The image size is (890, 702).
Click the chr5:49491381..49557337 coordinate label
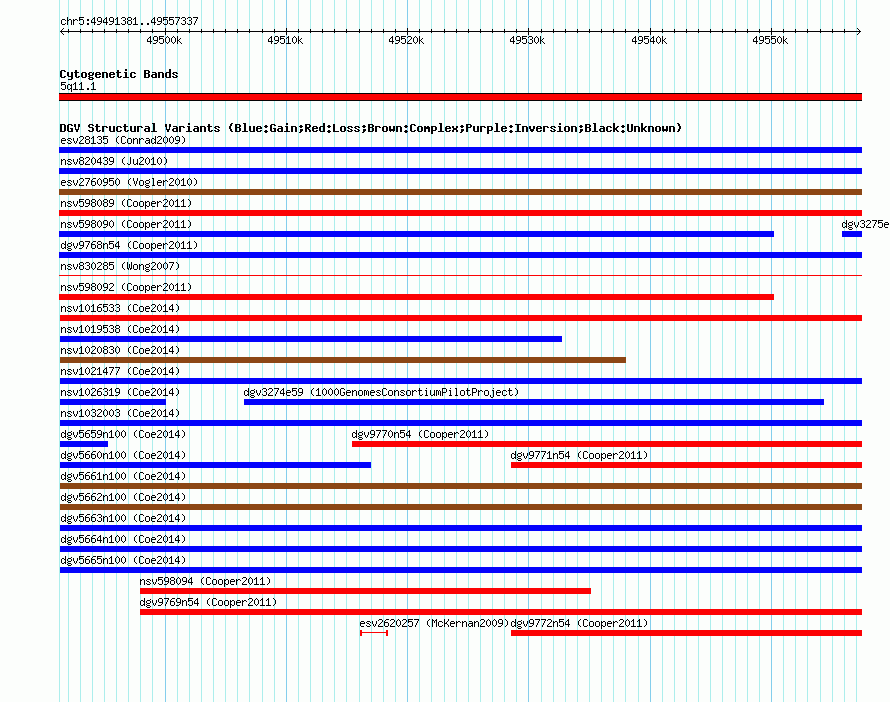[x=129, y=21]
